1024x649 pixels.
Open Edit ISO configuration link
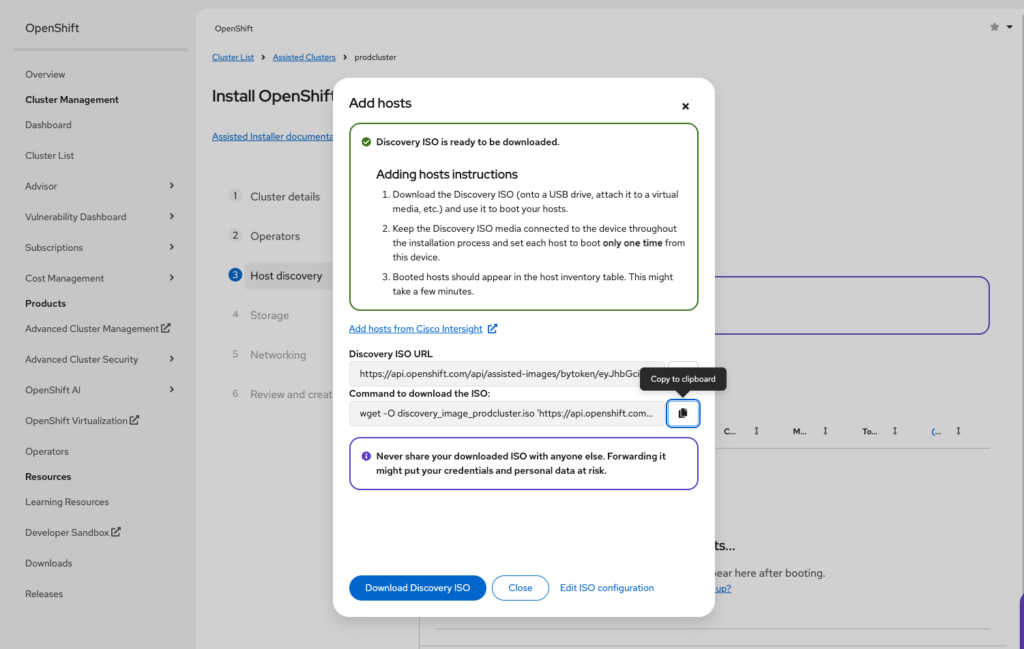(606, 588)
